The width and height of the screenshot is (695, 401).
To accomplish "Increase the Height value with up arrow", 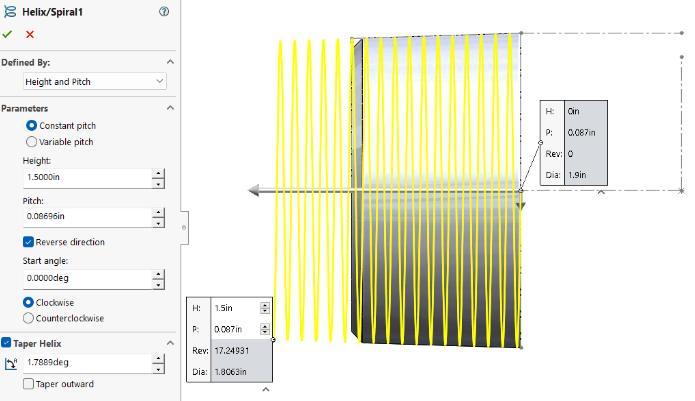I will (158, 174).
